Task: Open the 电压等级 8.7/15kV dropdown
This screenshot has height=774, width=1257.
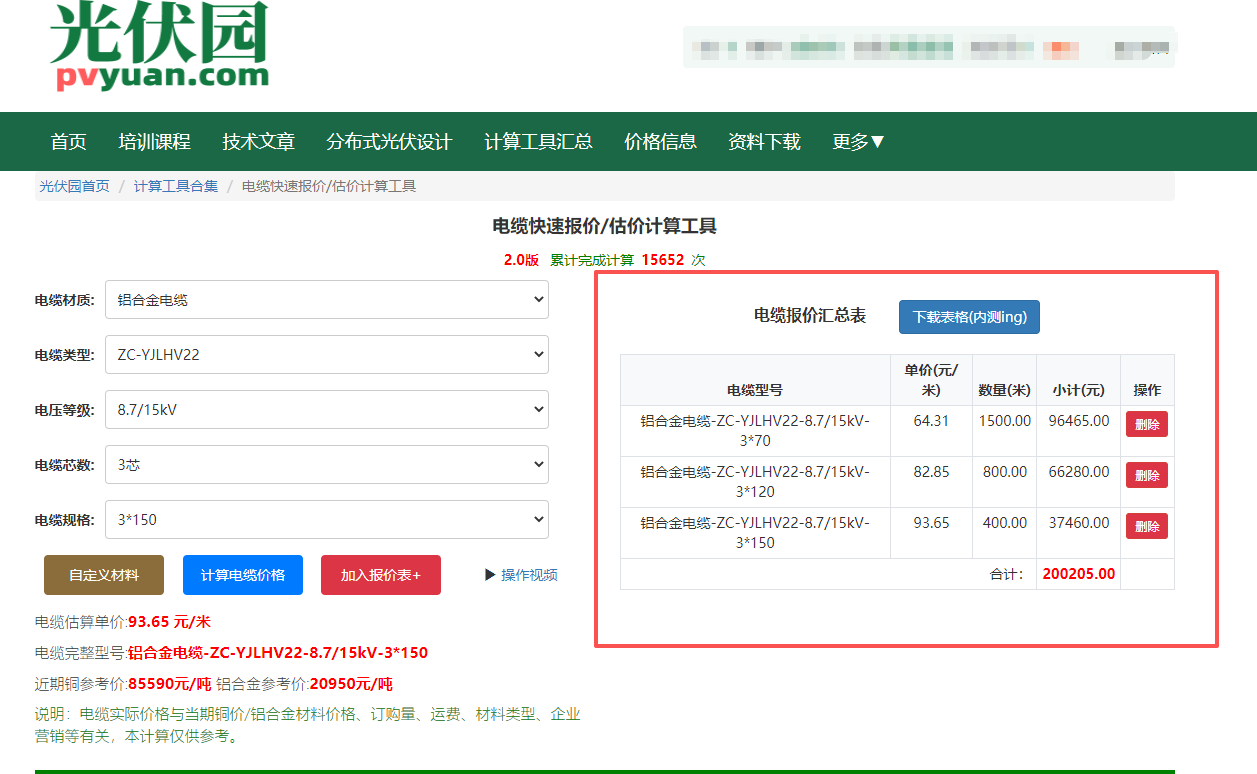Action: (x=326, y=409)
